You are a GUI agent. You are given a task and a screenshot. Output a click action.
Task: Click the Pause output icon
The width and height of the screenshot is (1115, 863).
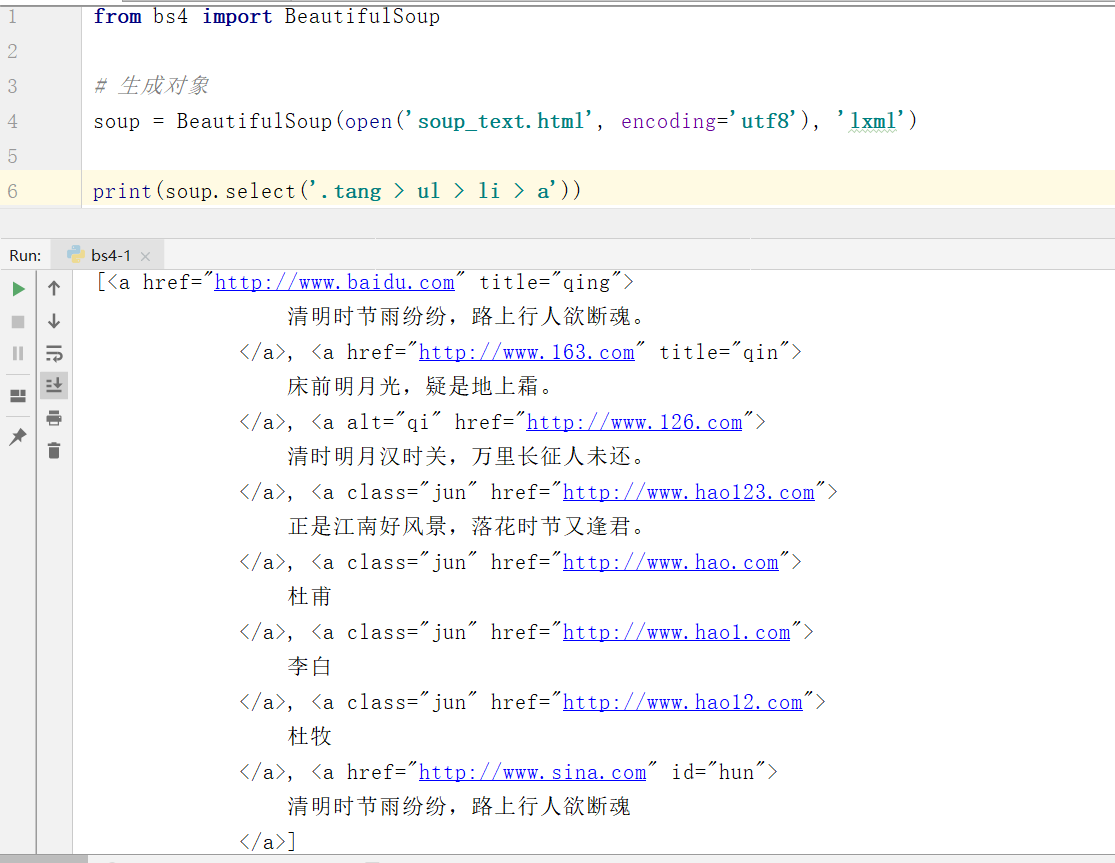(18, 353)
